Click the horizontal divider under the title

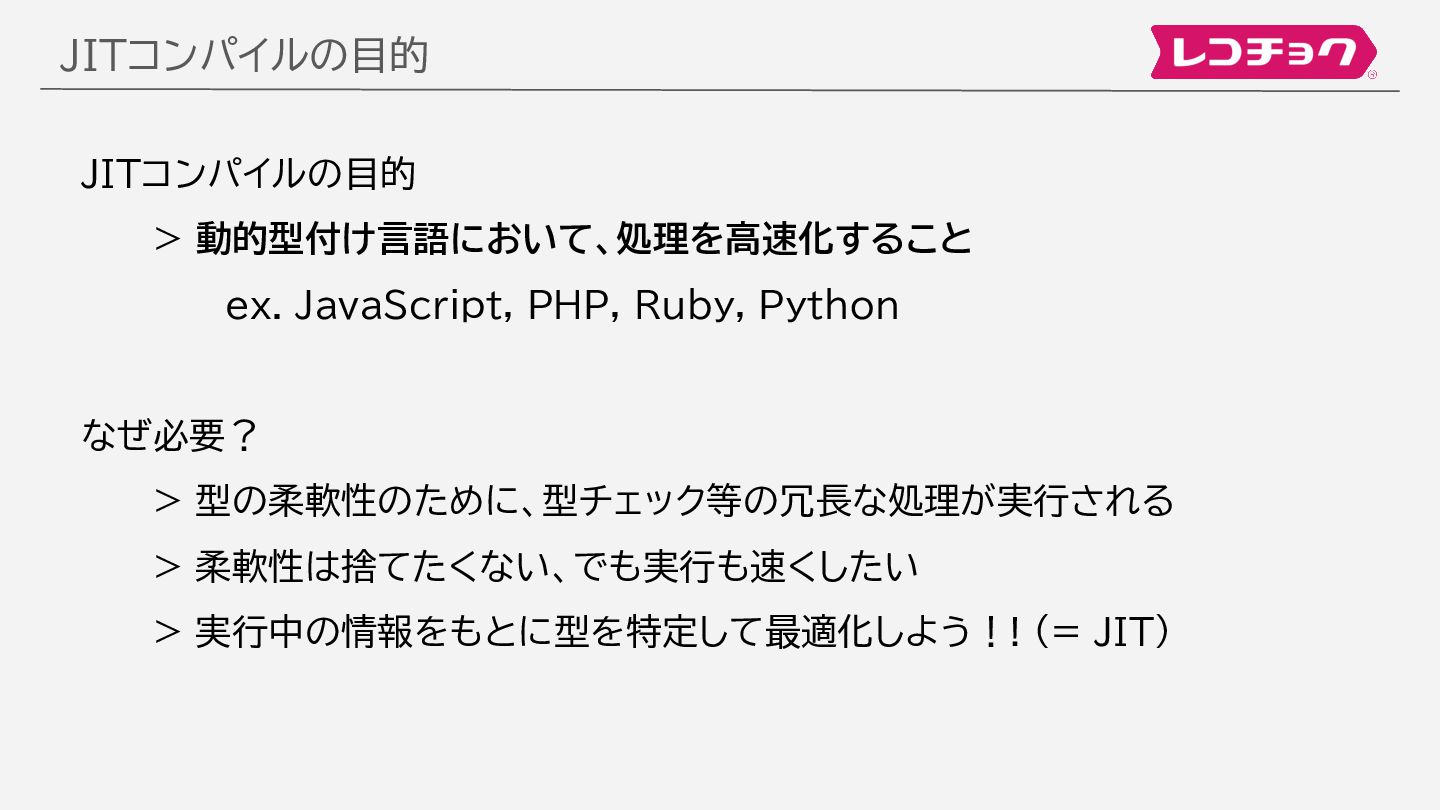tap(720, 90)
